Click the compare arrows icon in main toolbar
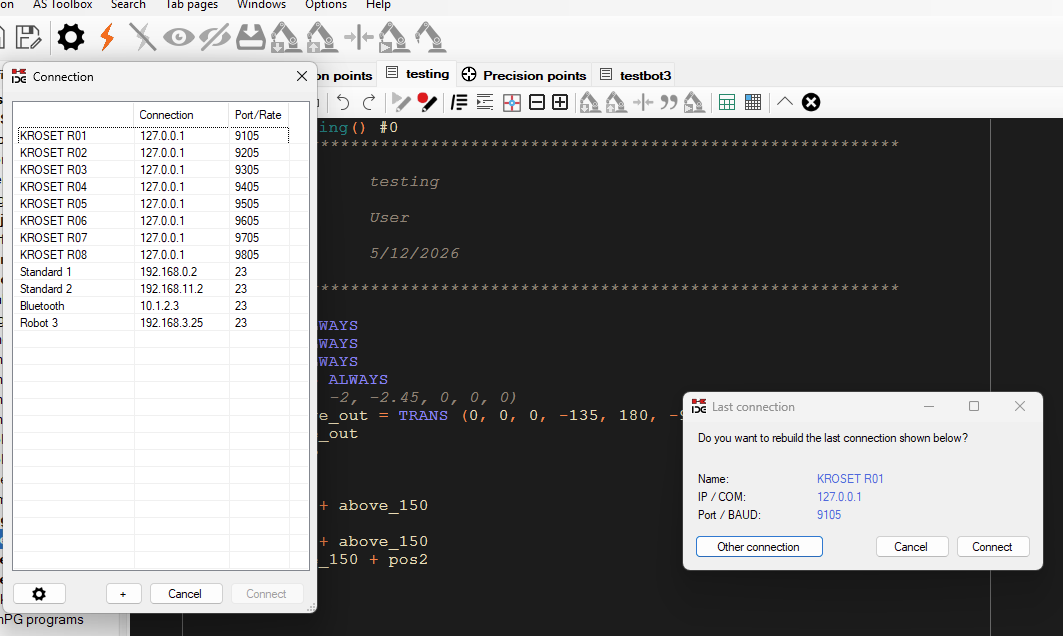The image size is (1063, 636). click(359, 37)
